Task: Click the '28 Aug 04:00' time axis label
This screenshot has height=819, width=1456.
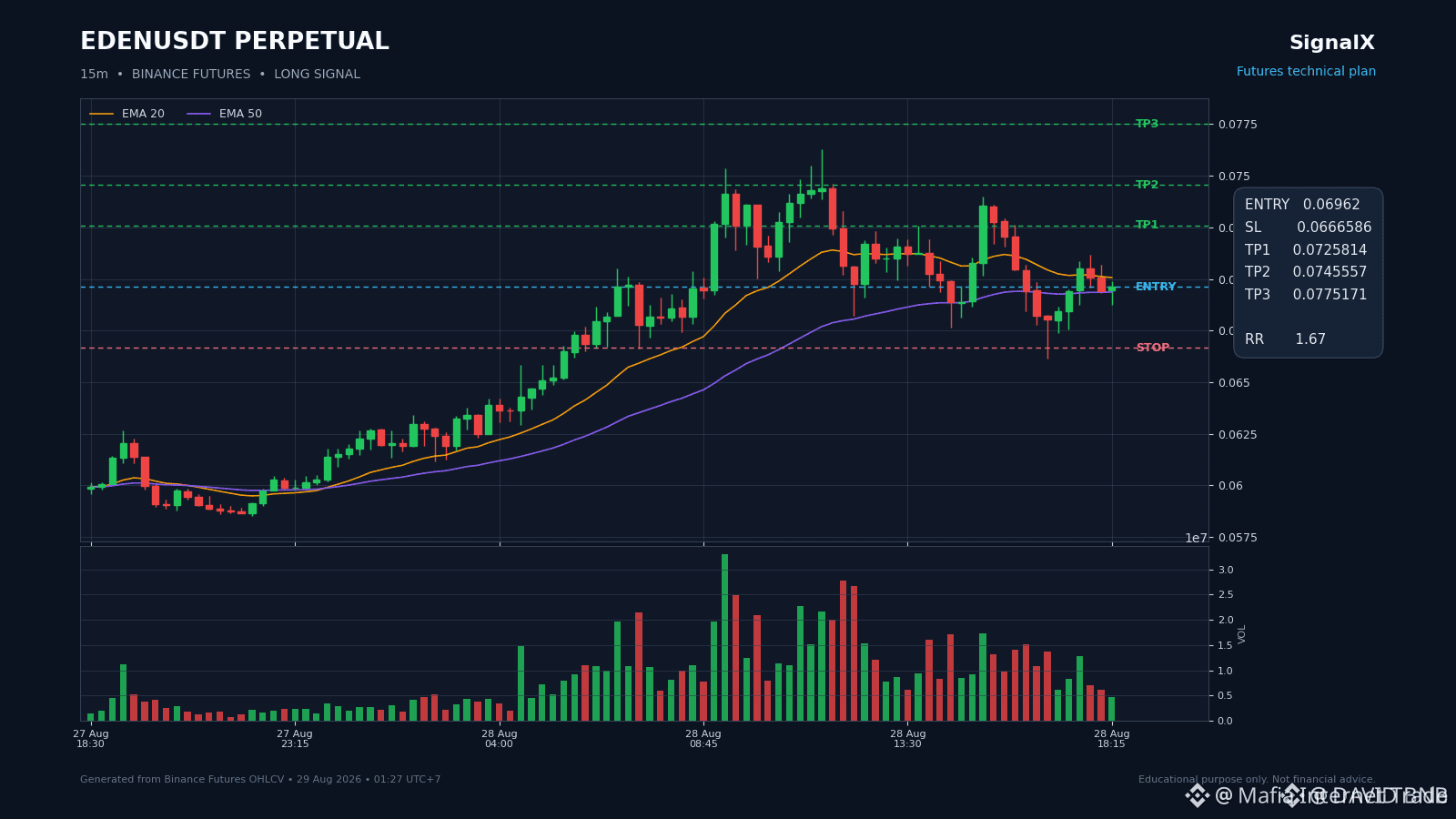Action: [x=500, y=739]
